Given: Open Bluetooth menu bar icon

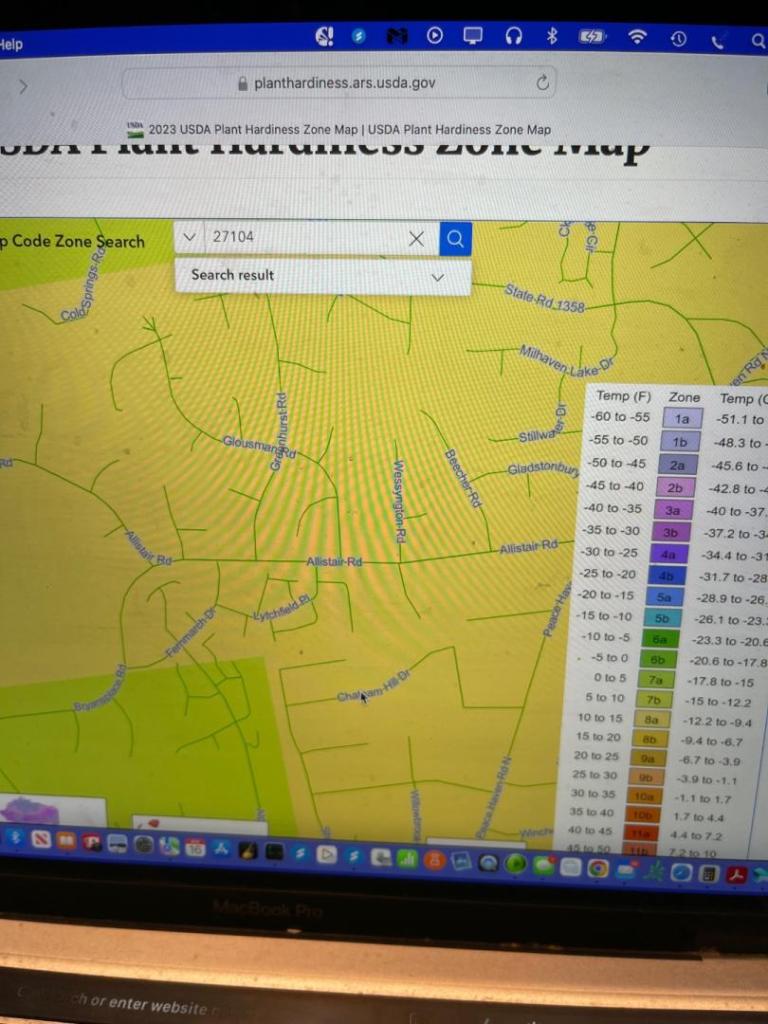Looking at the screenshot, I should [x=551, y=37].
